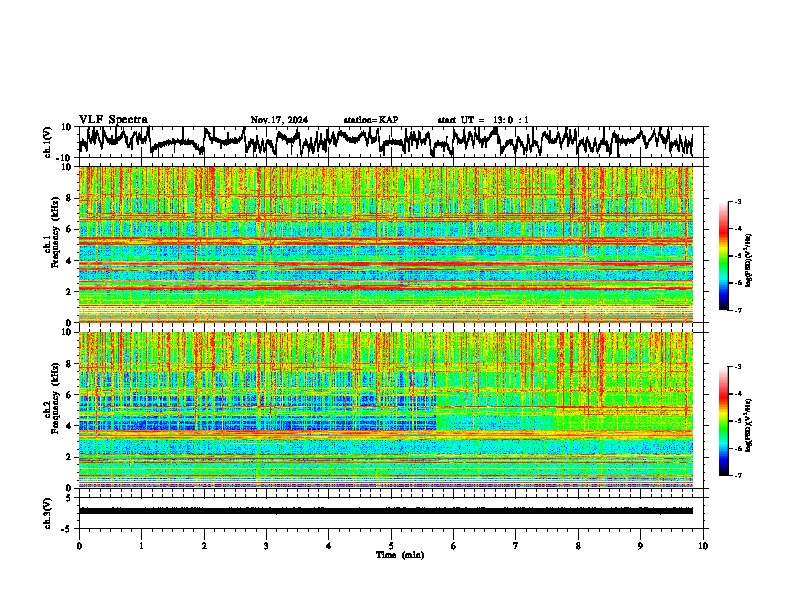
Task: Click the time axis tick label '0'
Action: coord(79,546)
